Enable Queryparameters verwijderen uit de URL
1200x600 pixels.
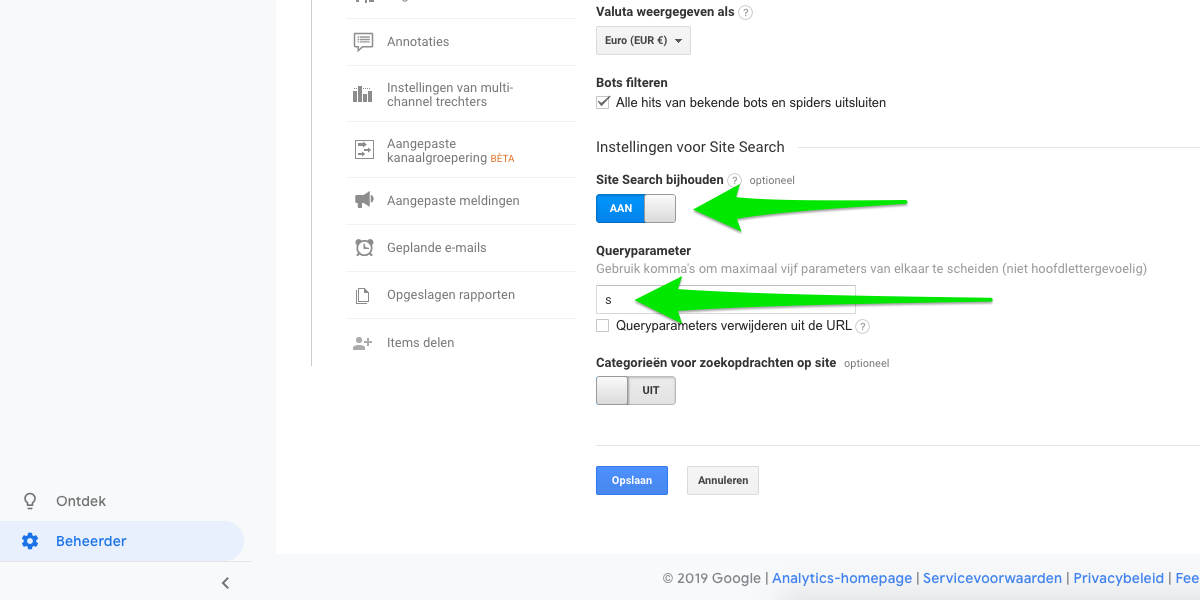click(x=603, y=325)
